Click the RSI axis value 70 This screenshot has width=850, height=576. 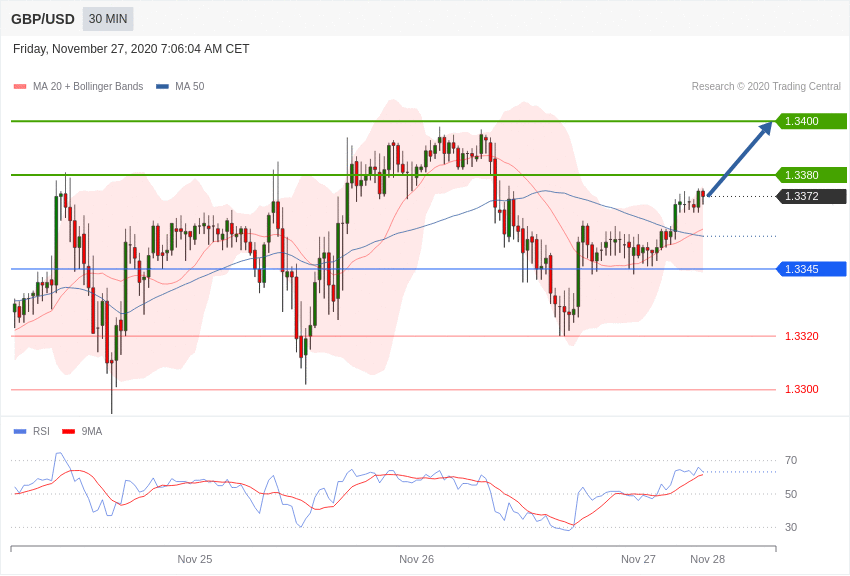[791, 460]
